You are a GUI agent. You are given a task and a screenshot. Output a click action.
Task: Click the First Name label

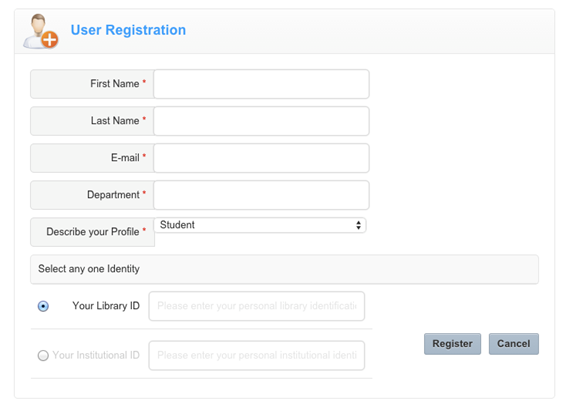coord(115,84)
